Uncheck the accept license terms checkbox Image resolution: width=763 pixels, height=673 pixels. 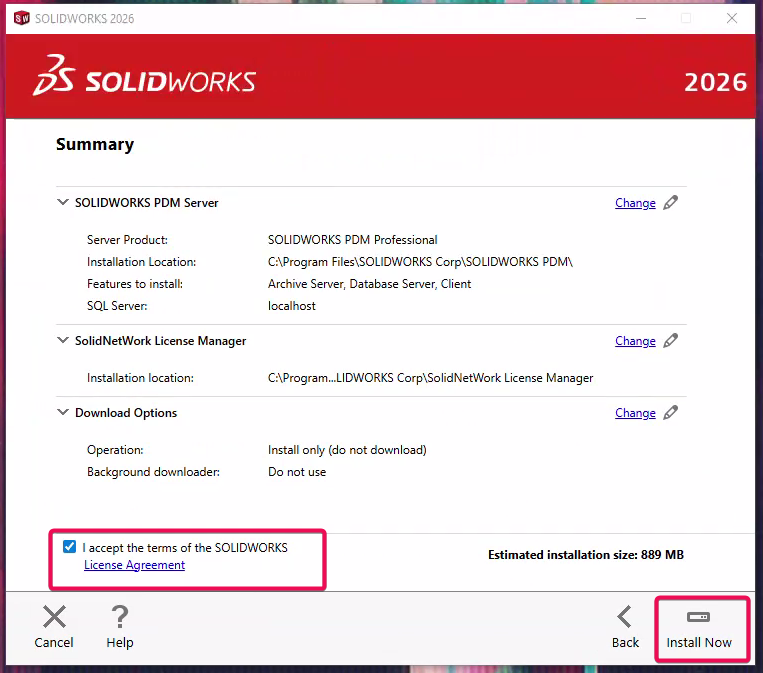click(69, 547)
